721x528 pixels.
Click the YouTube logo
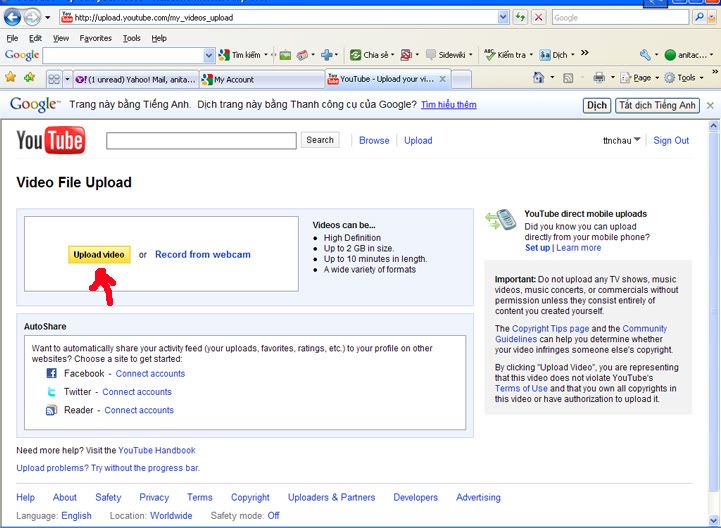coord(51,140)
